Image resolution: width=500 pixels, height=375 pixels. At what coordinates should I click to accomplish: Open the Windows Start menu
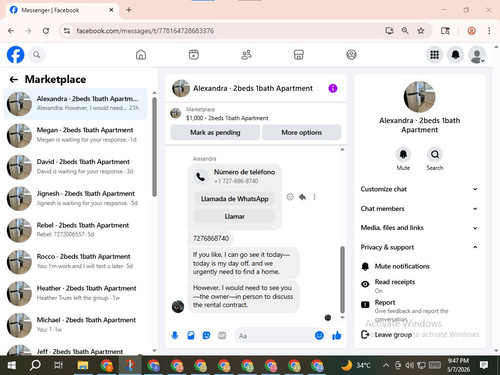(x=12, y=365)
